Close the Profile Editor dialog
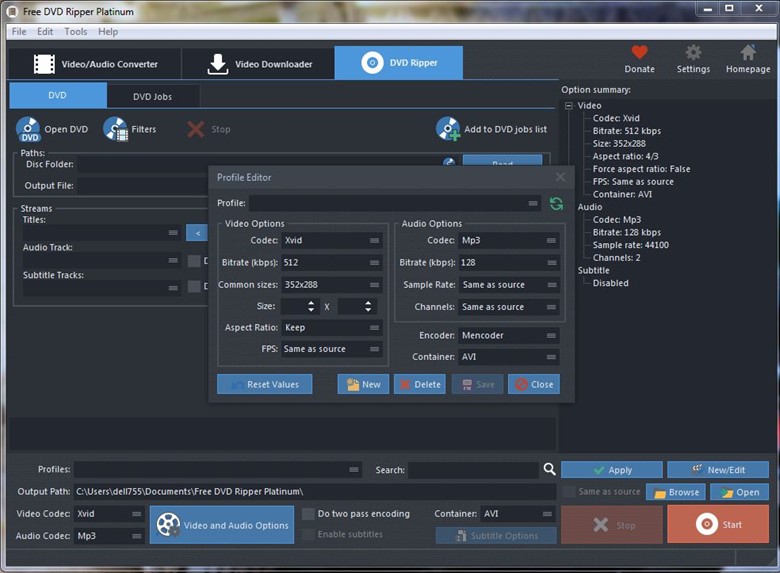Screen dimensions: 780x573 (561, 177)
